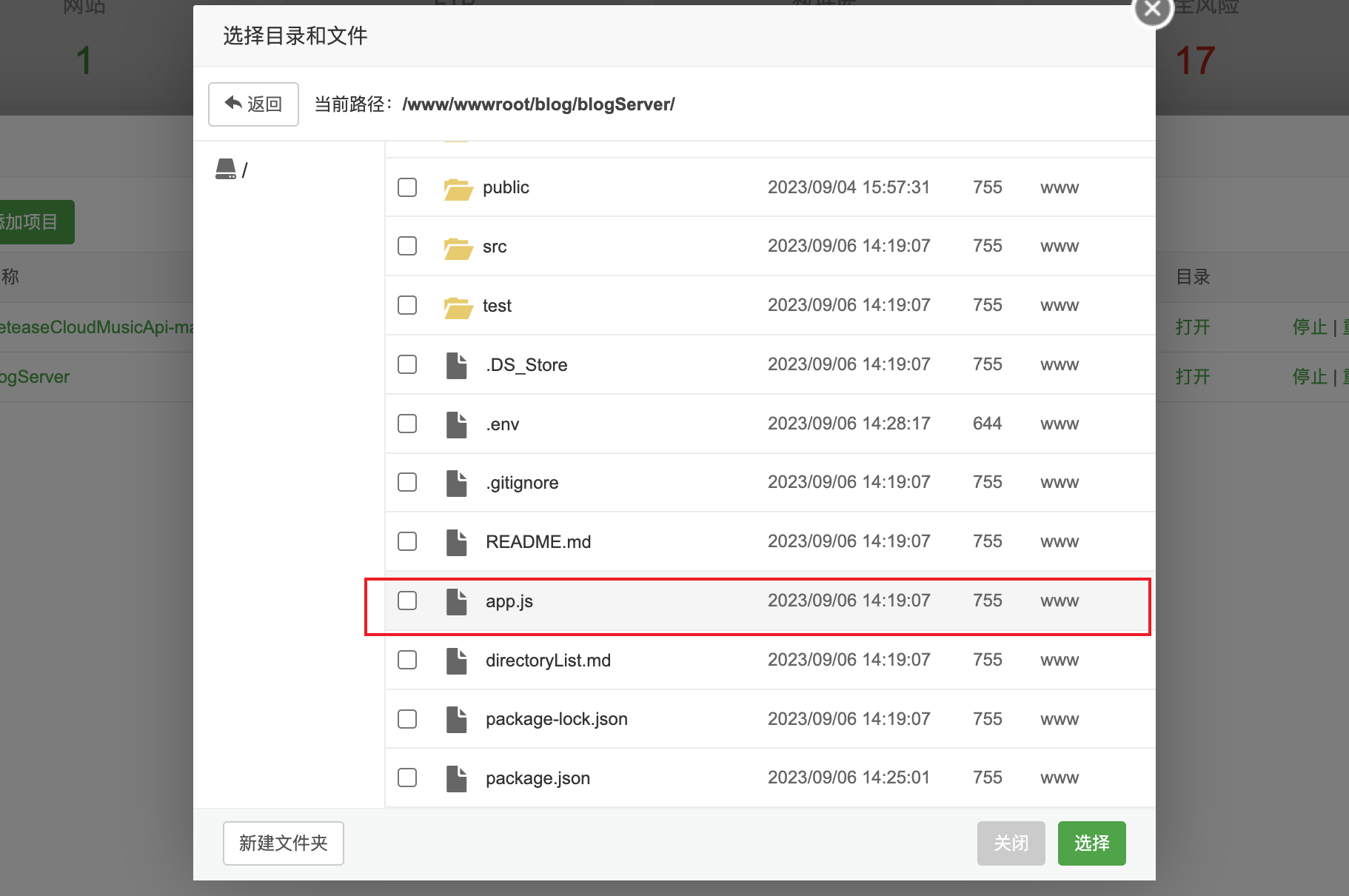Click the package-lock.json file icon
1349x896 pixels.
(457, 720)
